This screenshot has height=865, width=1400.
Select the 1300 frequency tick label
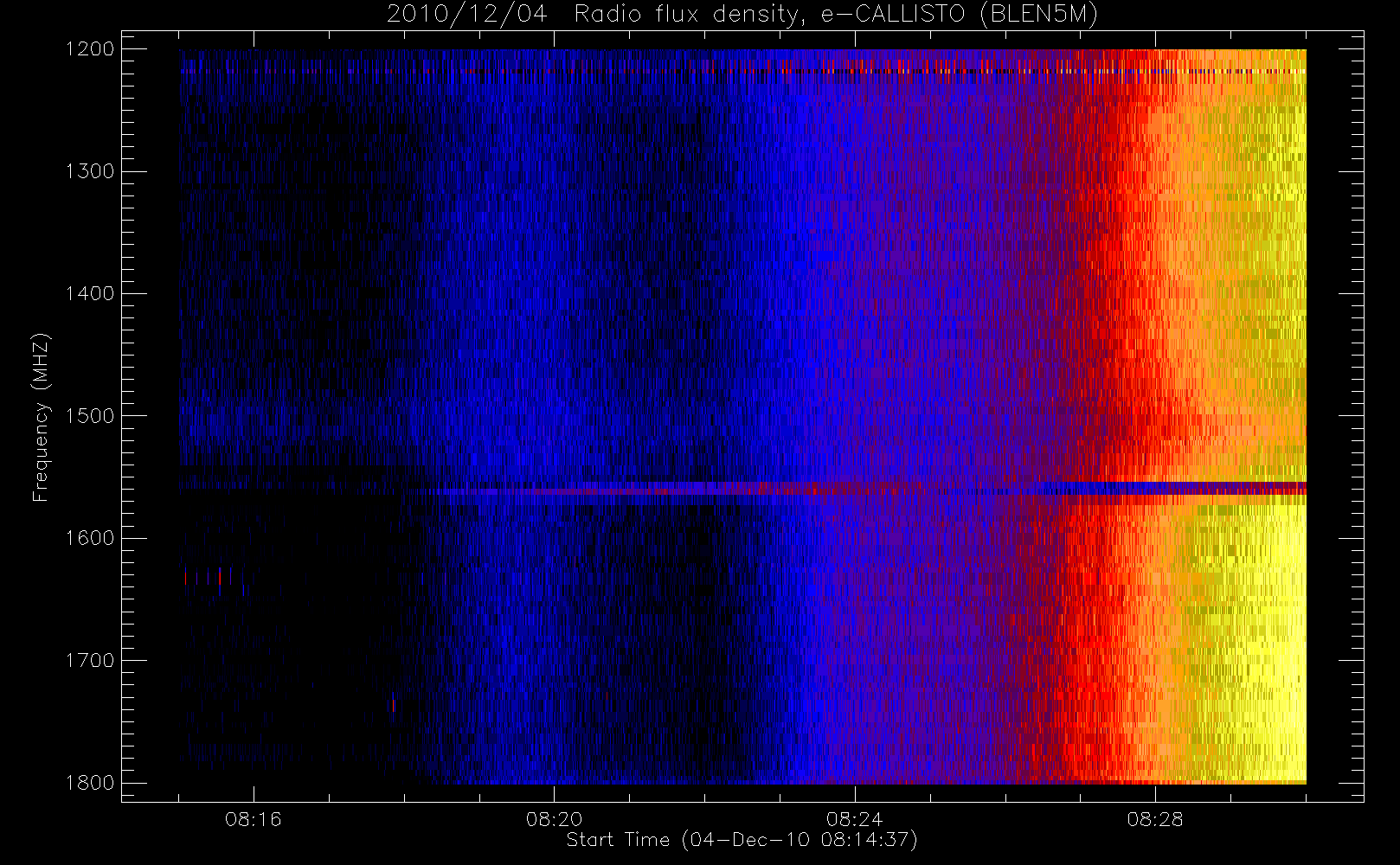90,171
